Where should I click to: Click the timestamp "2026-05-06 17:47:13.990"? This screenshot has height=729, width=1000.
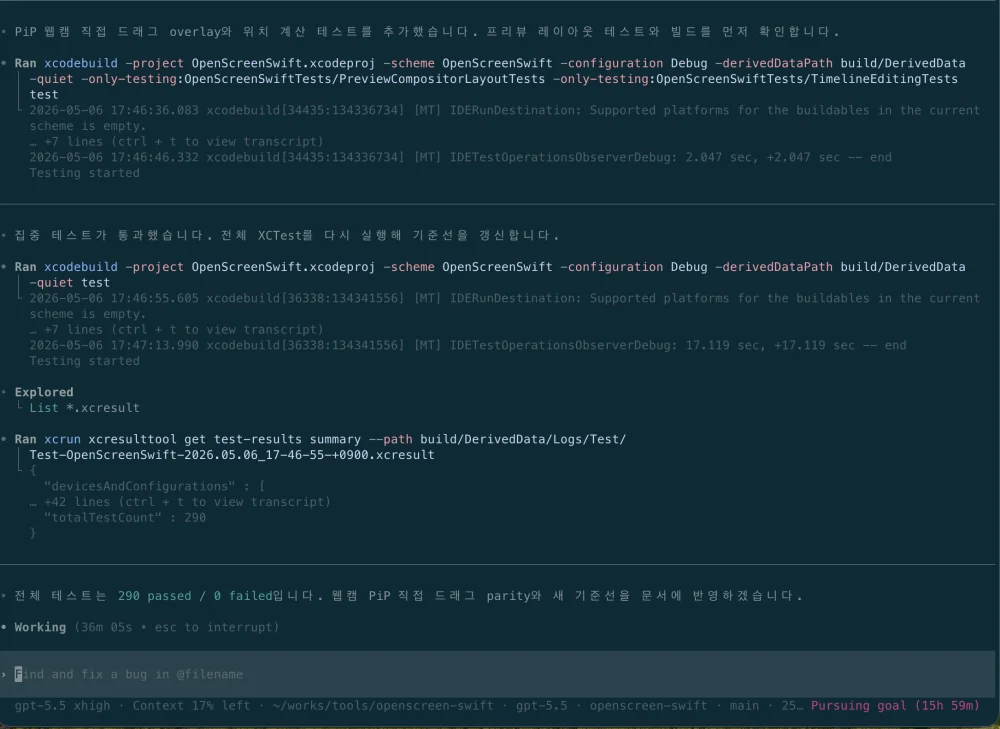(x=114, y=345)
